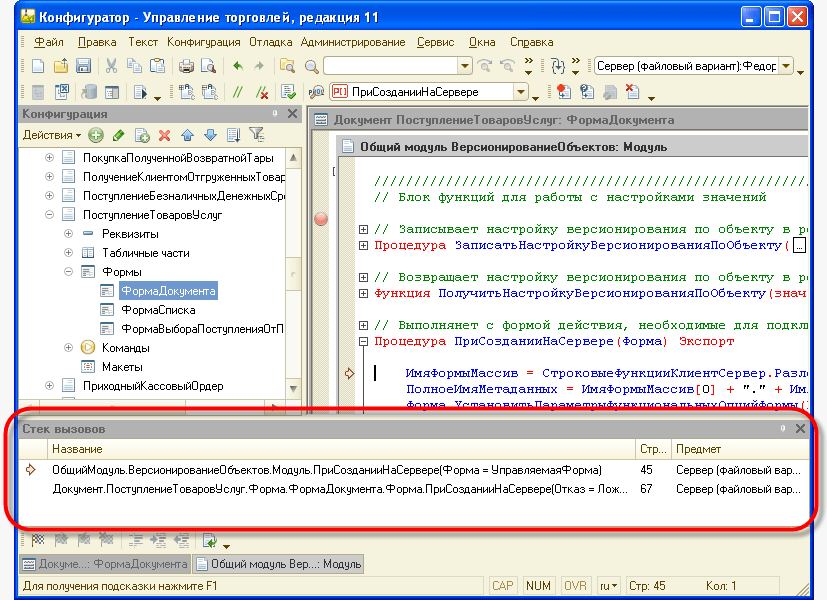Select the ОбщийМодуль.ВерсионированиеОбъектов call stack row
The image size is (827, 600).
coord(414,470)
